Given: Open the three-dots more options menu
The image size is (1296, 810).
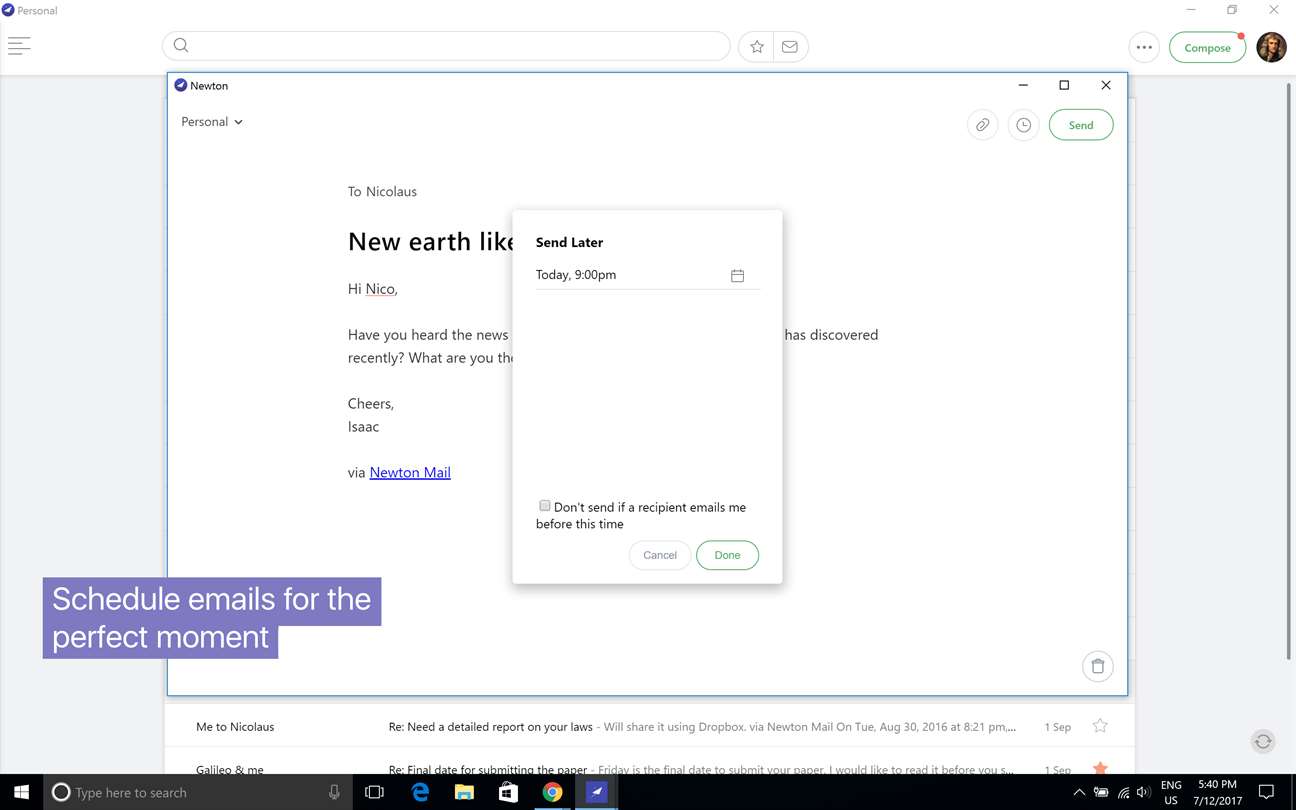Looking at the screenshot, I should tap(1144, 47).
